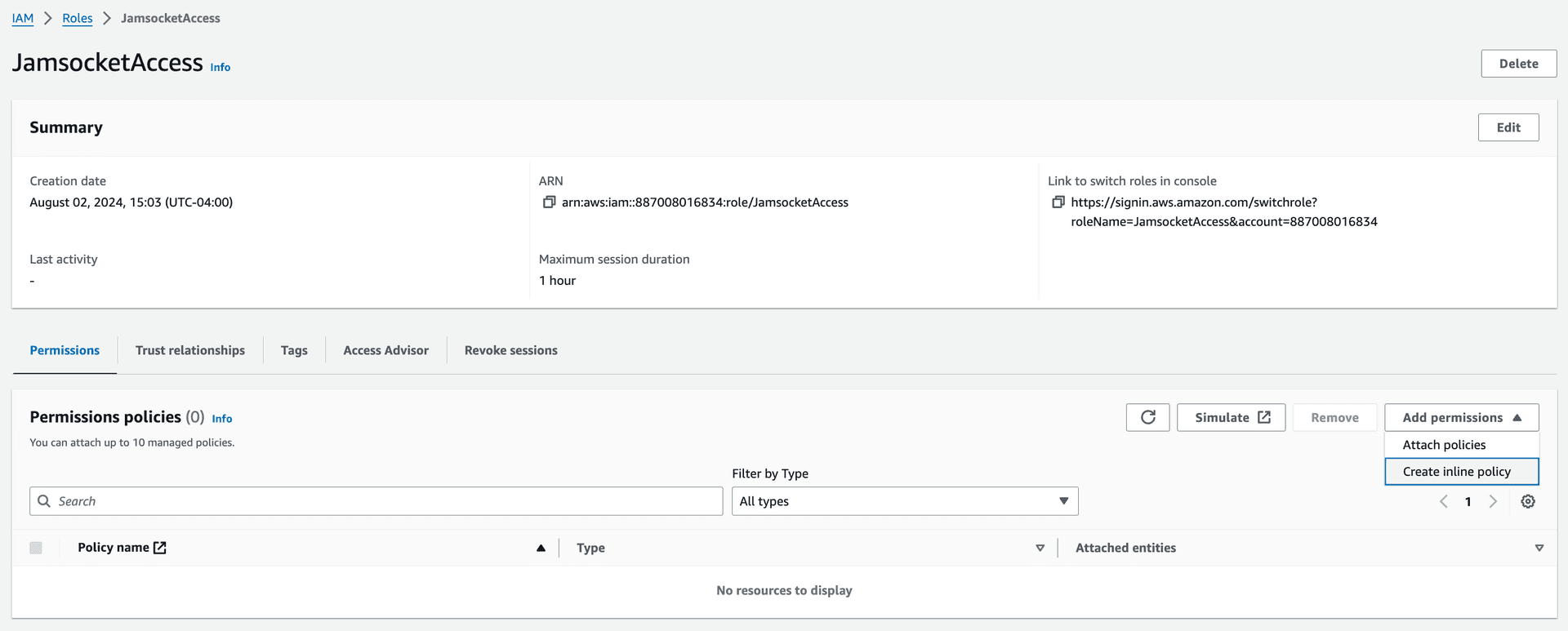Screen dimensions: 1568x631
Task: Click the Policy name column header
Action: click(114, 548)
